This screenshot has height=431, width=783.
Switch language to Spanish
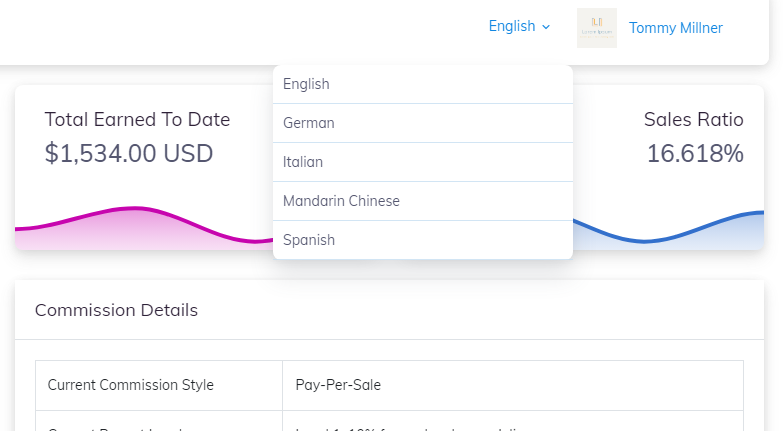(423, 240)
